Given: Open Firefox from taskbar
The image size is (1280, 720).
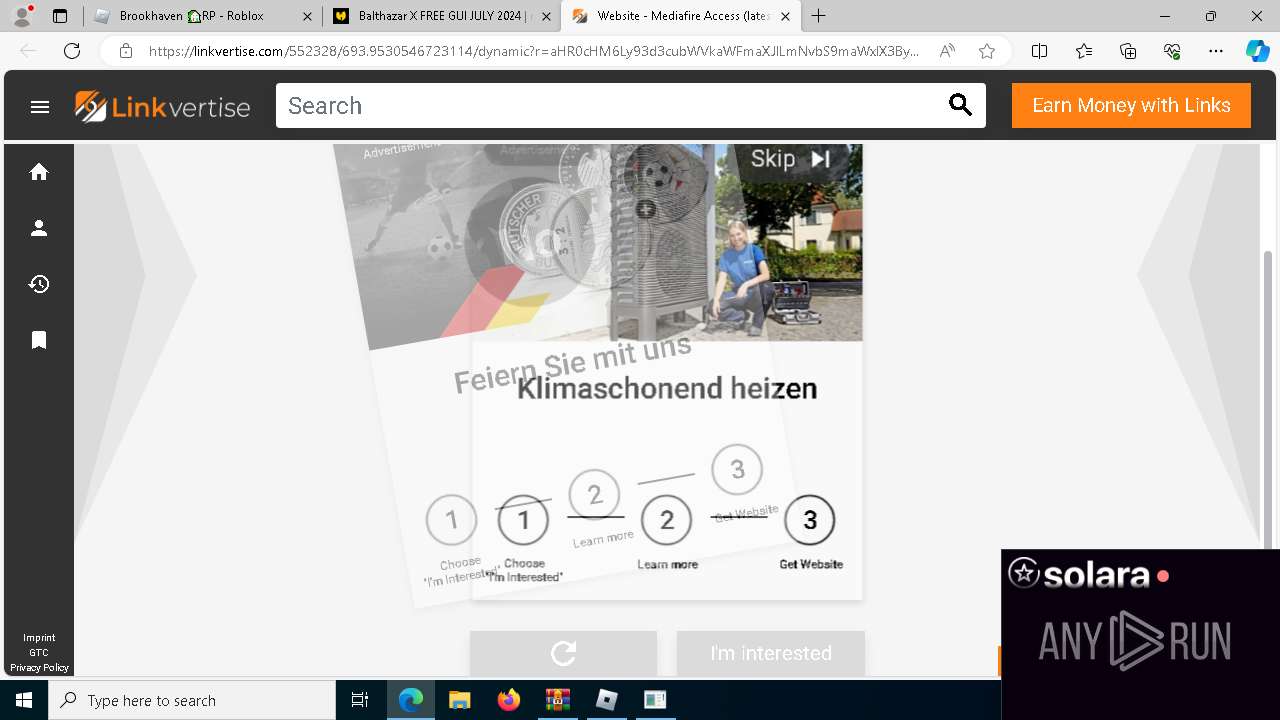Looking at the screenshot, I should pos(509,700).
